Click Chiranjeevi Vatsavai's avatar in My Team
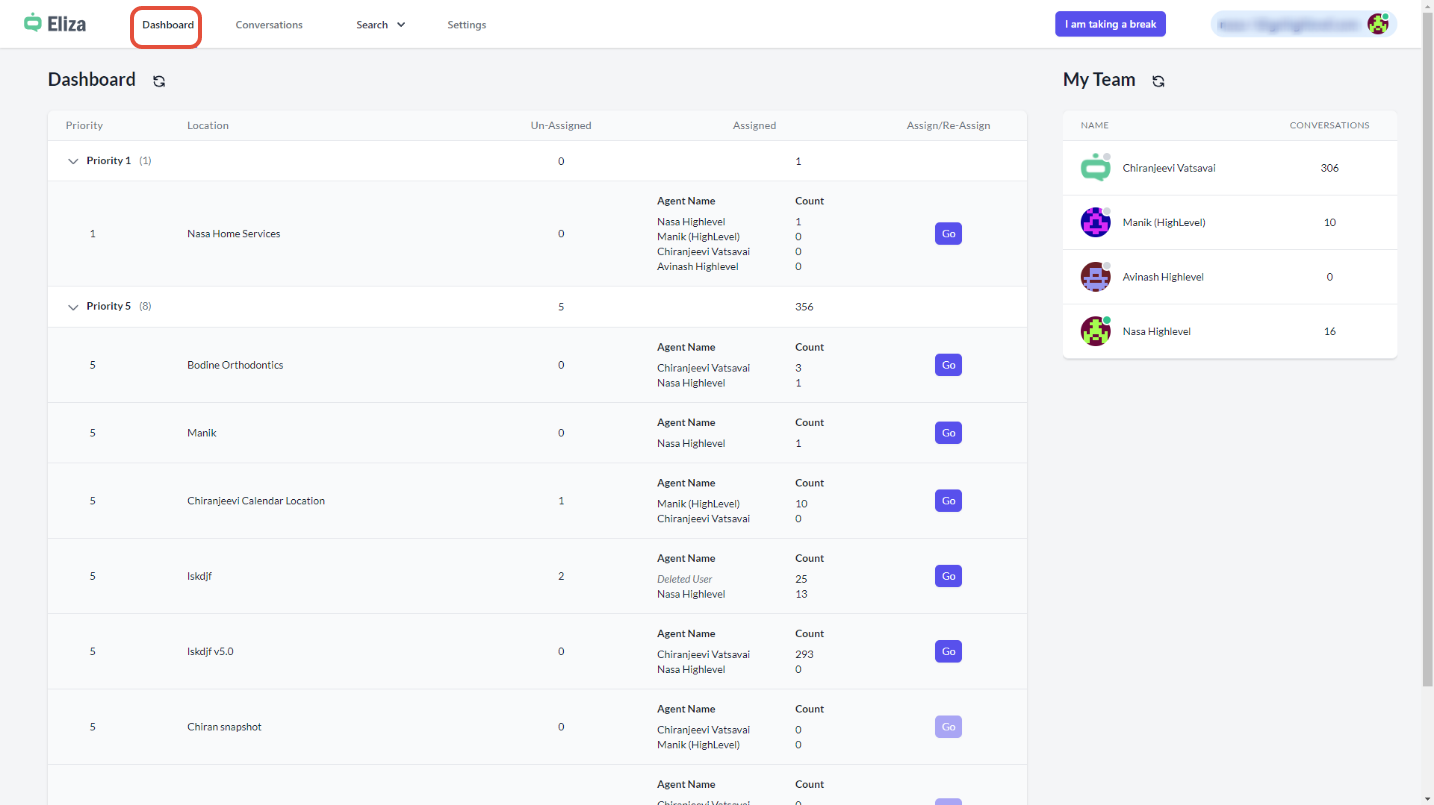The image size is (1434, 805). coord(1095,168)
